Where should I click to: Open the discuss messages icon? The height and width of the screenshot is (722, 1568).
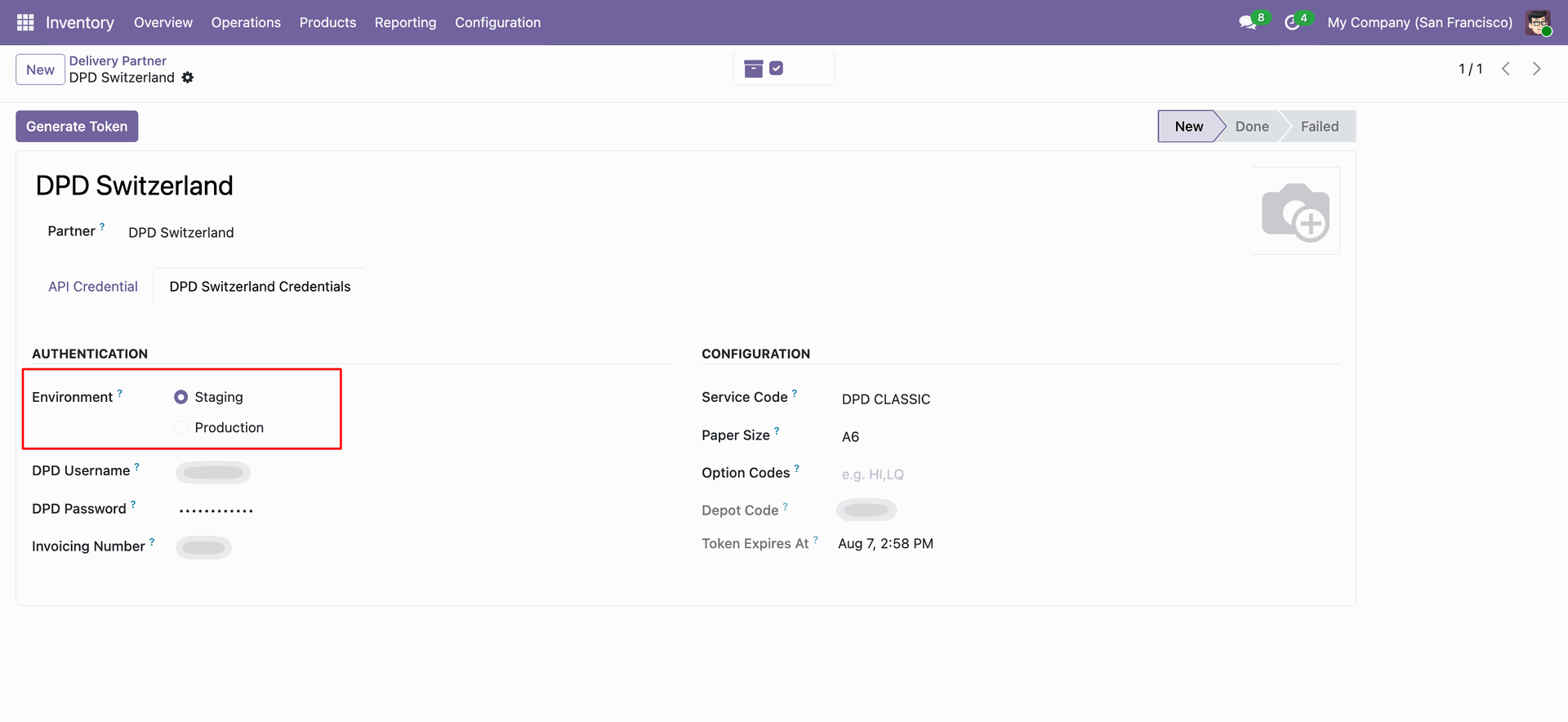(1248, 22)
